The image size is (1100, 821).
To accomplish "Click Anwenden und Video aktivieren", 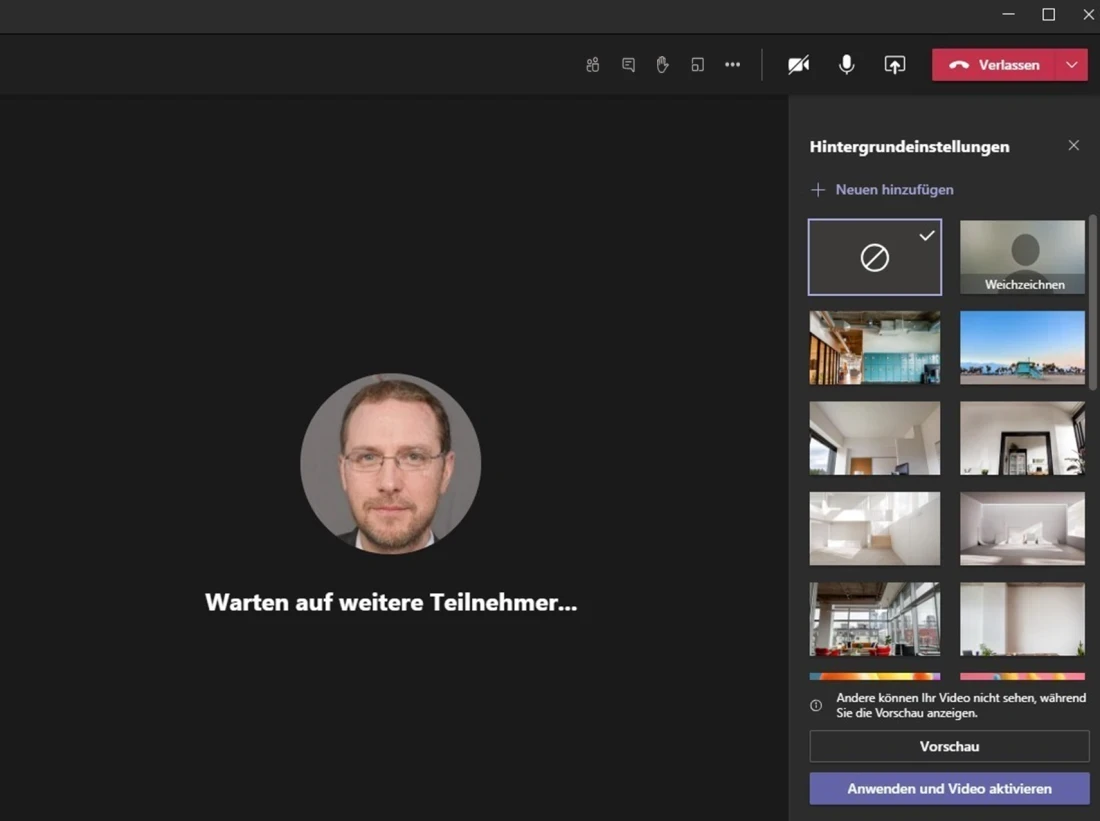I will 948,788.
